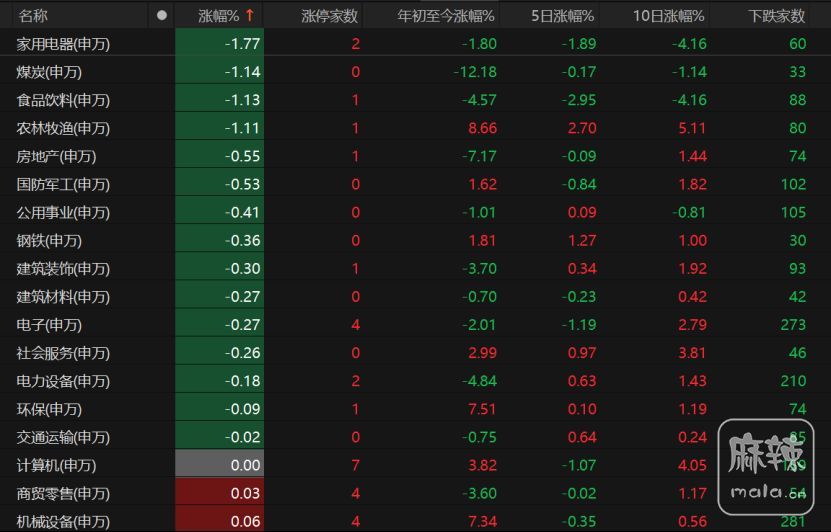The width and height of the screenshot is (831, 532).
Task: Sort by 下跌家数 column header
Action: [776, 16]
